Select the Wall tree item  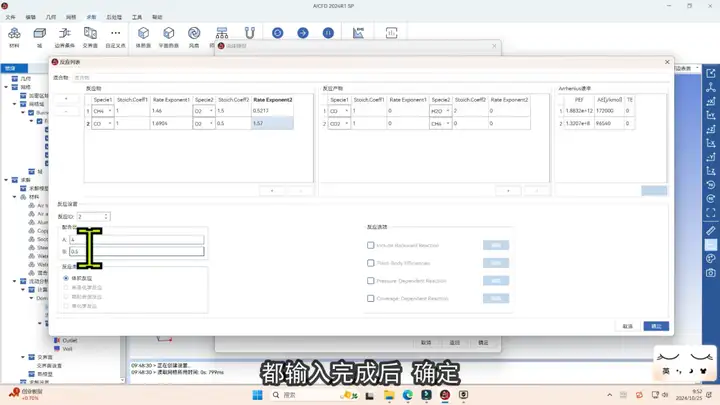pos(67,349)
